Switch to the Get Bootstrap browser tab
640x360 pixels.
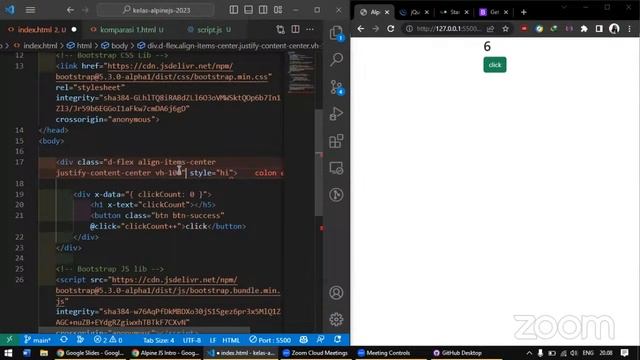point(494,12)
